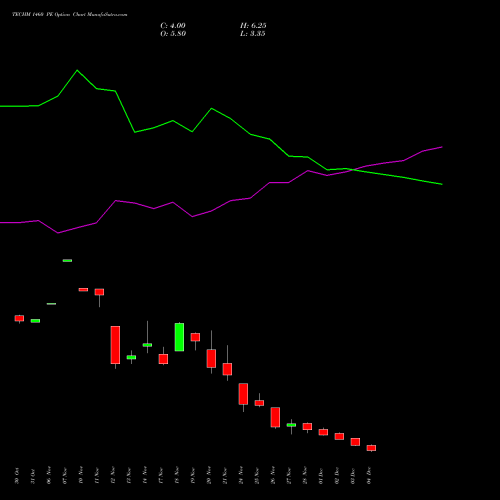Click the 20 Nov date label
500x500 pixels.
click(209, 475)
